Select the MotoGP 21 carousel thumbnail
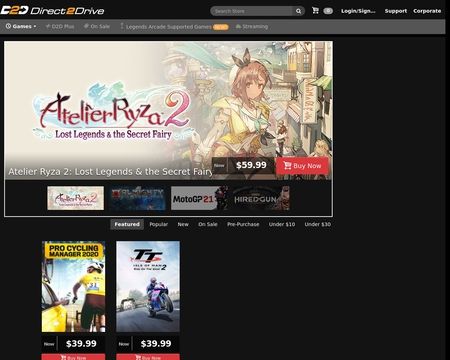The width and height of the screenshot is (450, 360). tap(199, 198)
